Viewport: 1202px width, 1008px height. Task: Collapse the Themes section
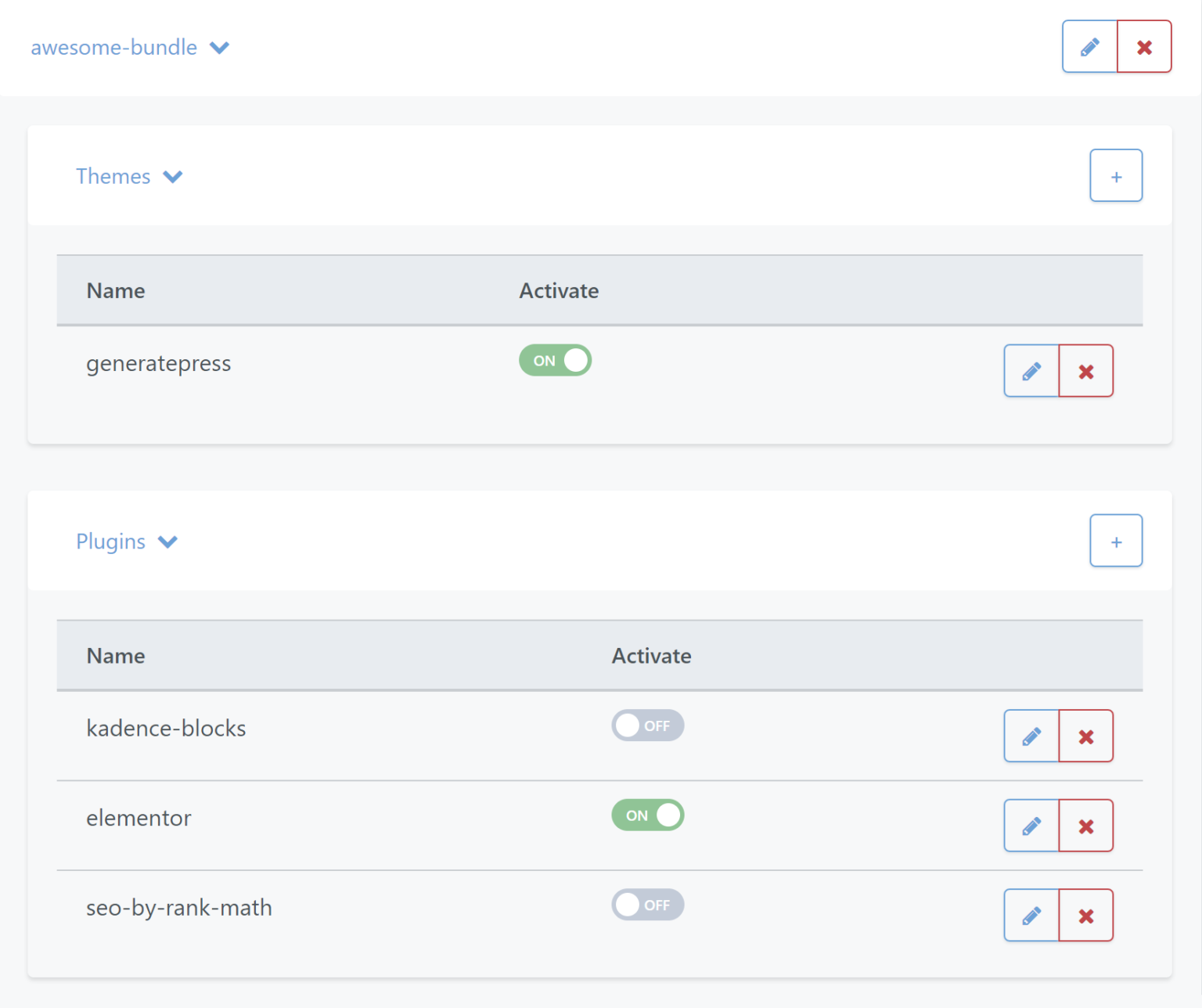tap(173, 176)
